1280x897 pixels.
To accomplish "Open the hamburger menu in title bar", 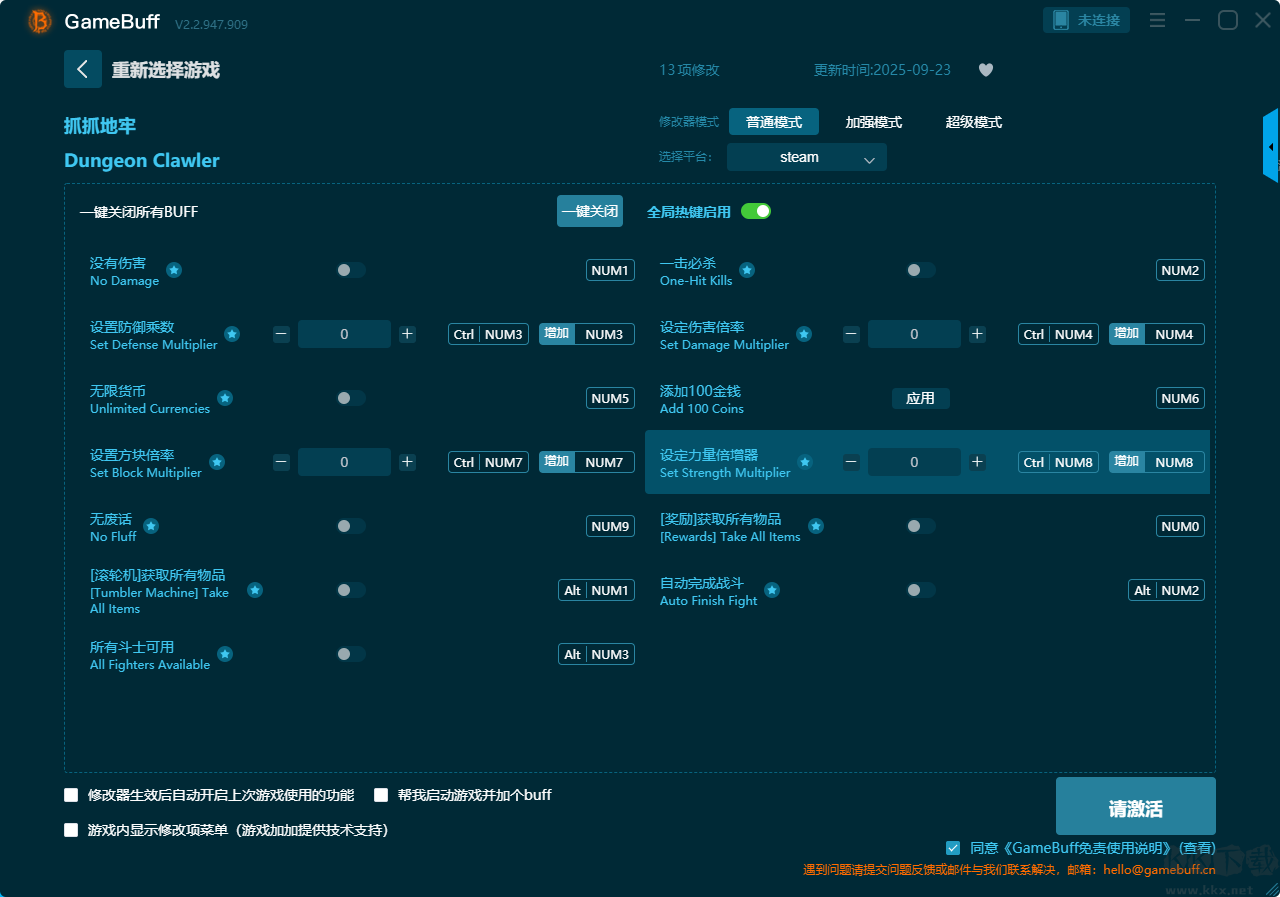I will (1157, 21).
